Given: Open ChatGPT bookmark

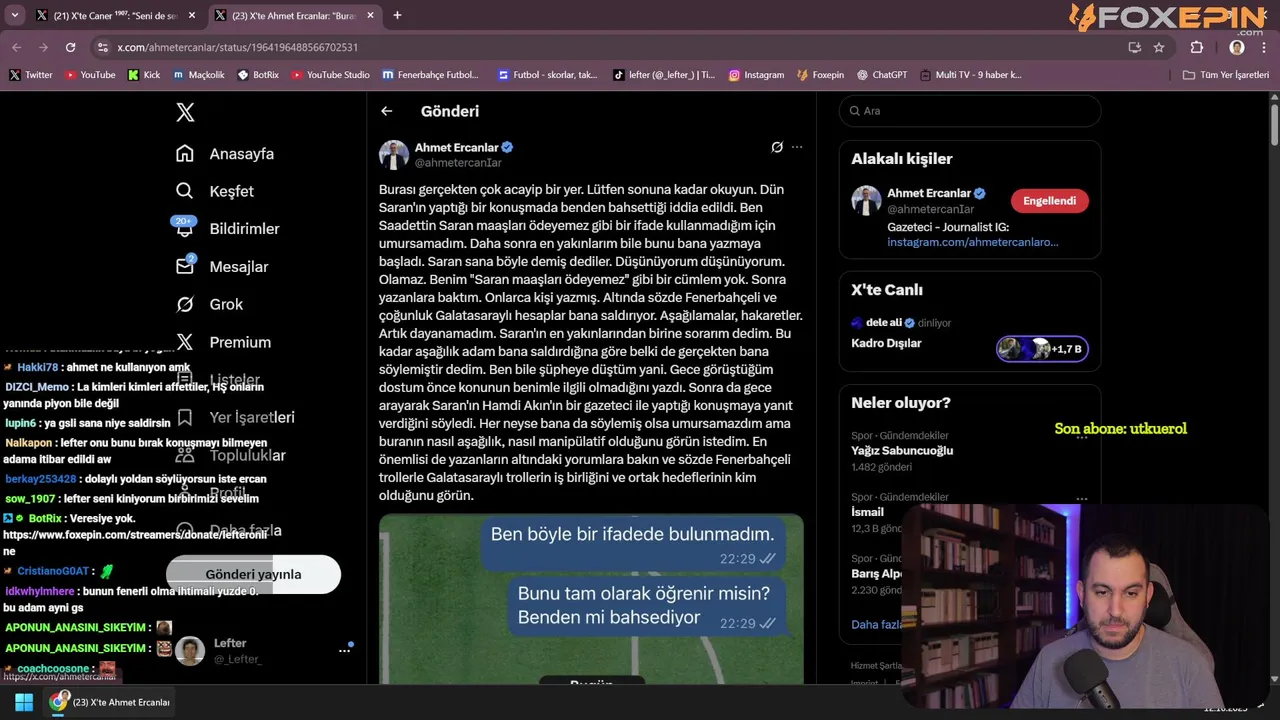Looking at the screenshot, I should [882, 75].
